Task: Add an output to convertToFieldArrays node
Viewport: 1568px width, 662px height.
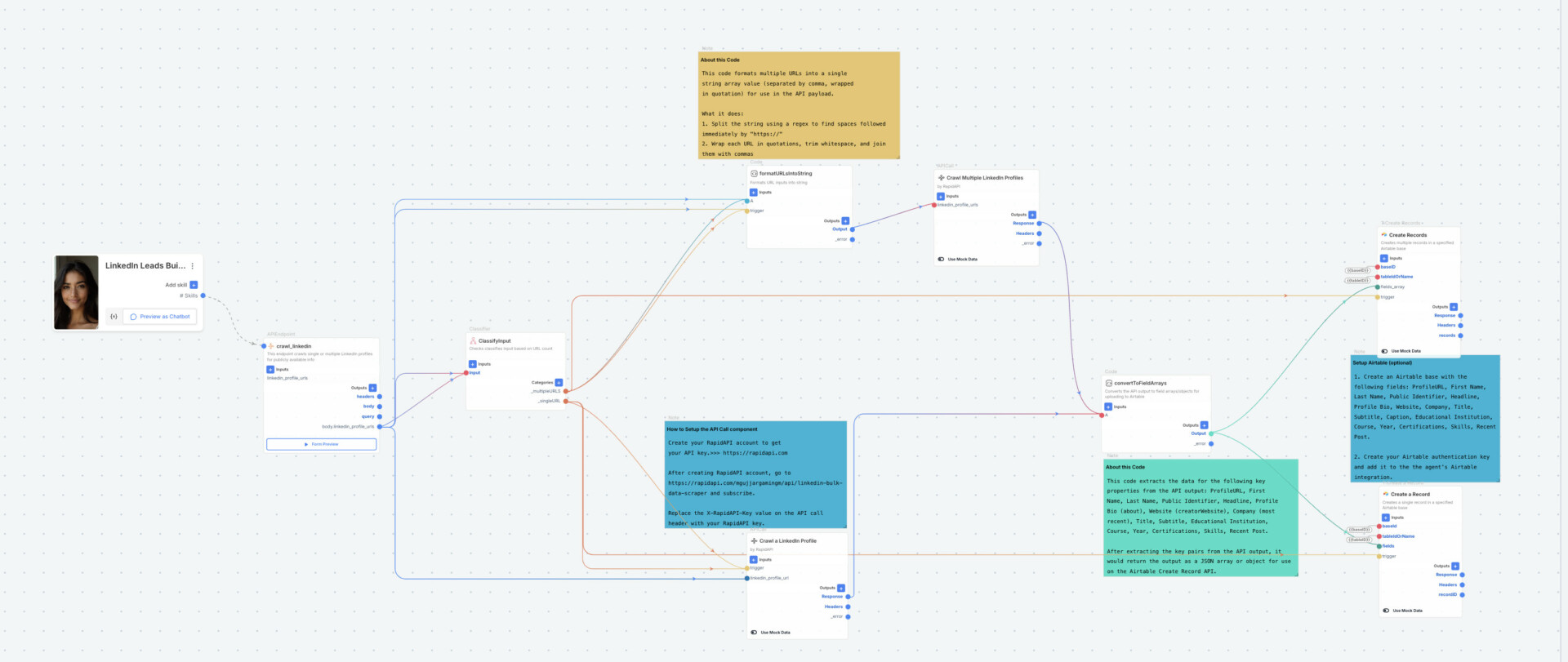Action: [1204, 425]
